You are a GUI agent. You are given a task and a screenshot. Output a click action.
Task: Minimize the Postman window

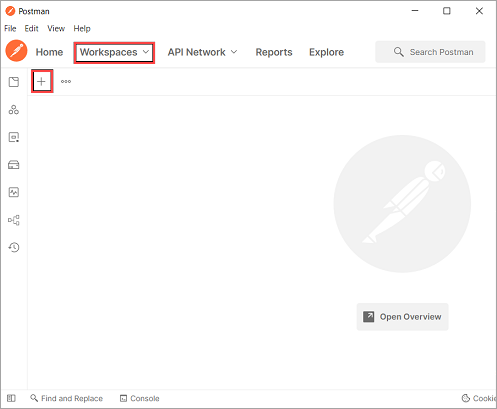pos(415,11)
